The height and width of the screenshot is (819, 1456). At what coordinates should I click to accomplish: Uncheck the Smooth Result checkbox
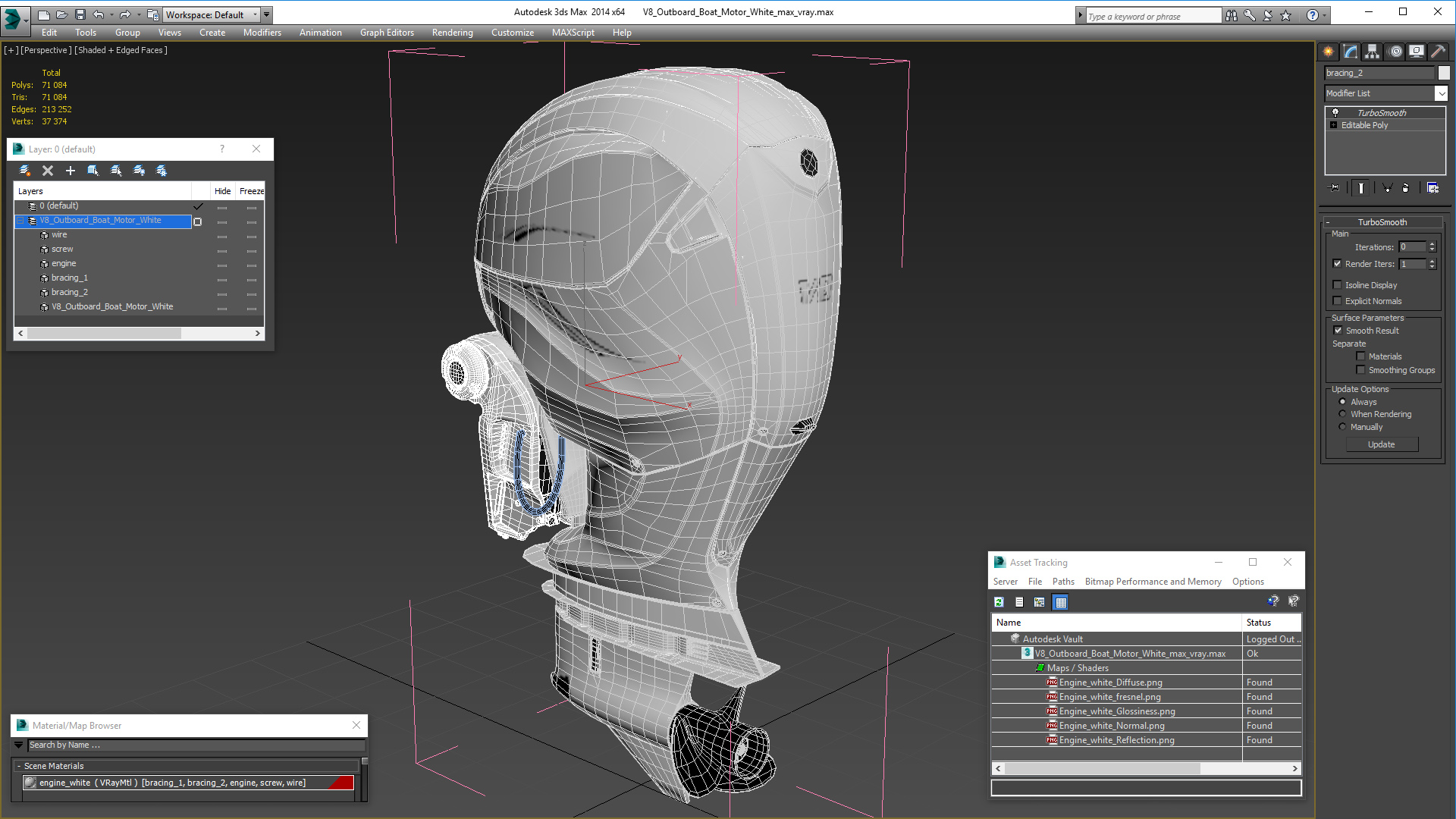coord(1338,331)
